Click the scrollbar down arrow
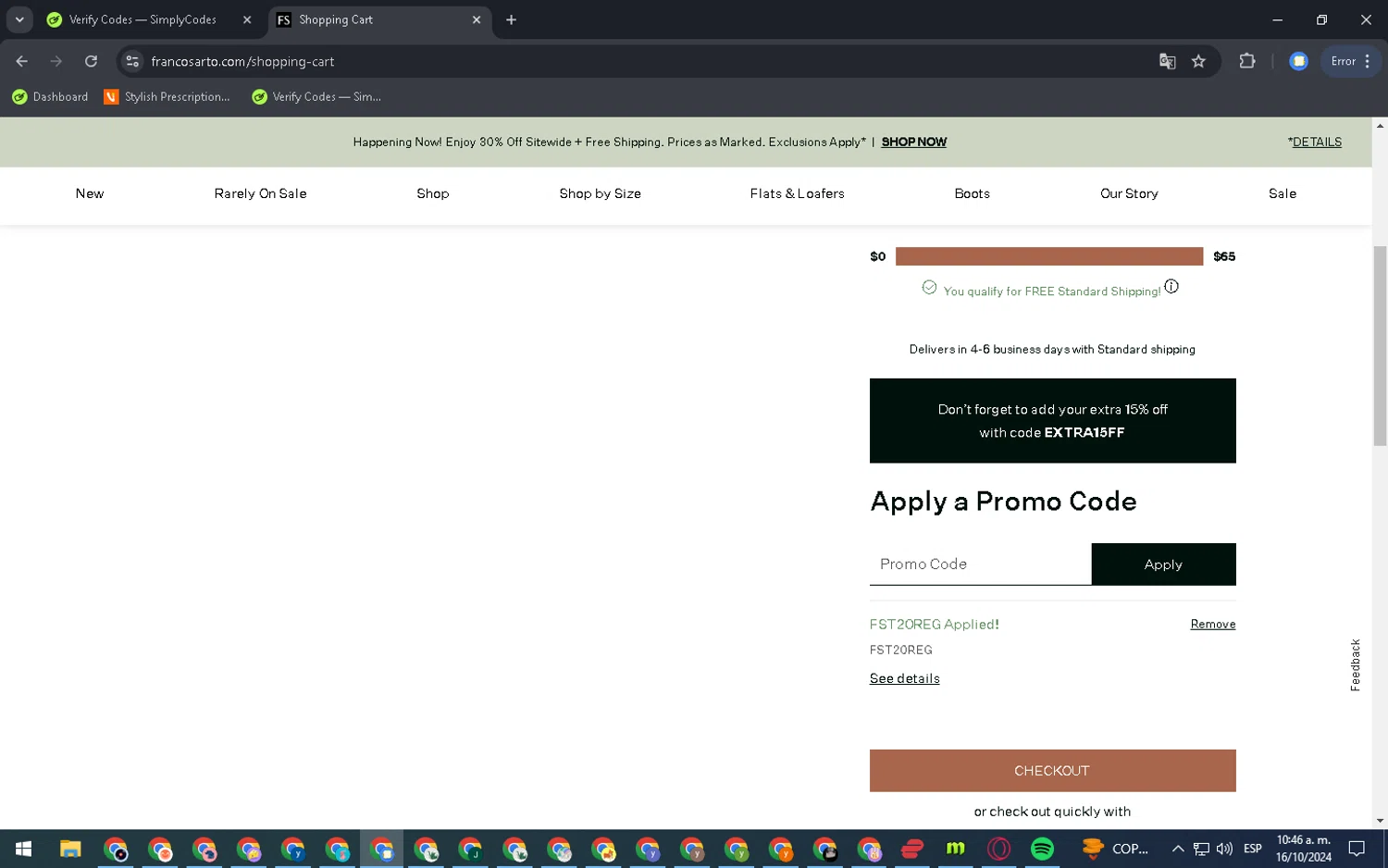 tap(1380, 821)
